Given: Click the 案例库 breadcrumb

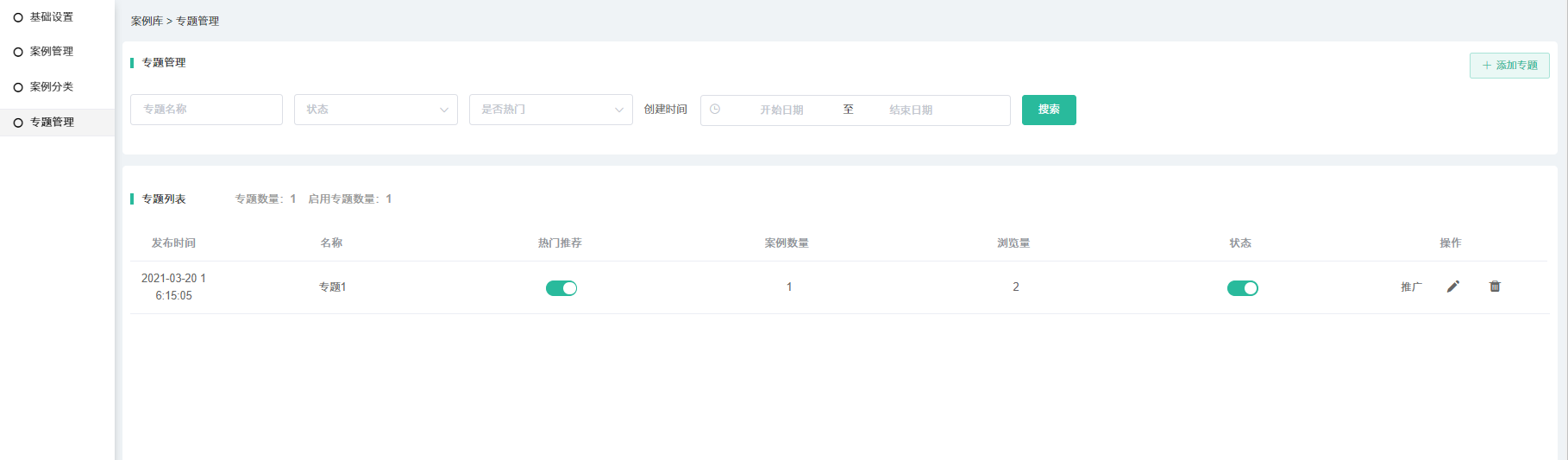Looking at the screenshot, I should pyautogui.click(x=147, y=21).
